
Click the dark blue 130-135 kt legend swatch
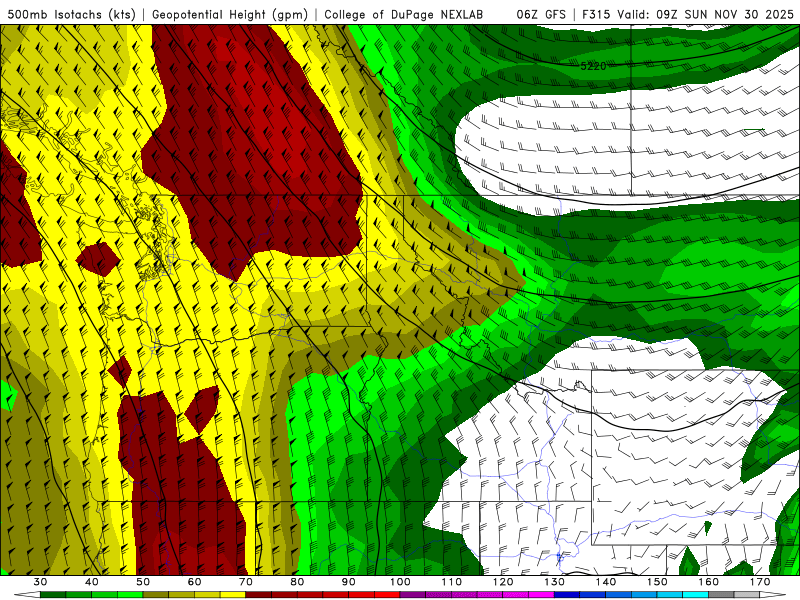(x=567, y=595)
